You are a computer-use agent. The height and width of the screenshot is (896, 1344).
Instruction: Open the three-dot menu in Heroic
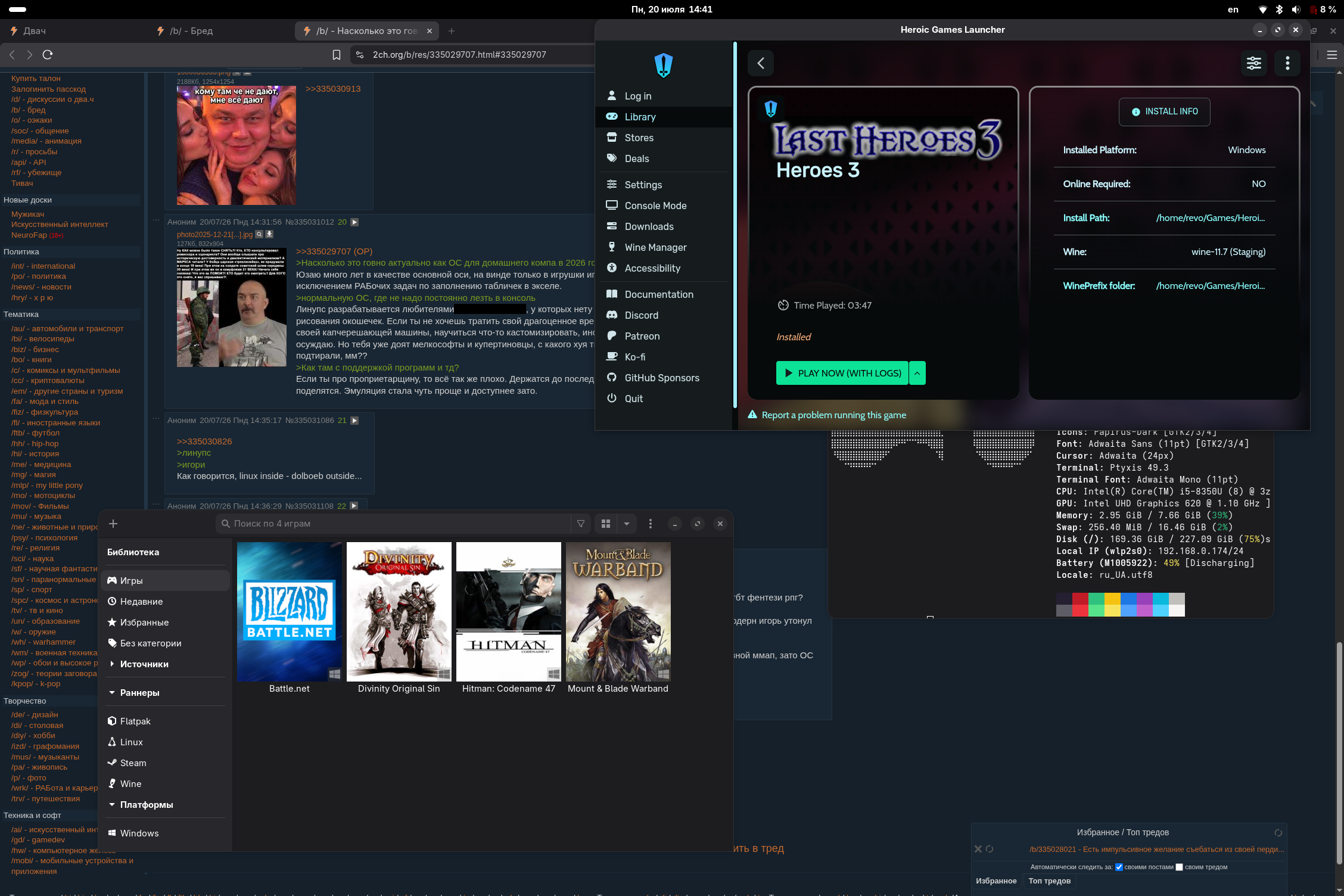tap(1287, 63)
